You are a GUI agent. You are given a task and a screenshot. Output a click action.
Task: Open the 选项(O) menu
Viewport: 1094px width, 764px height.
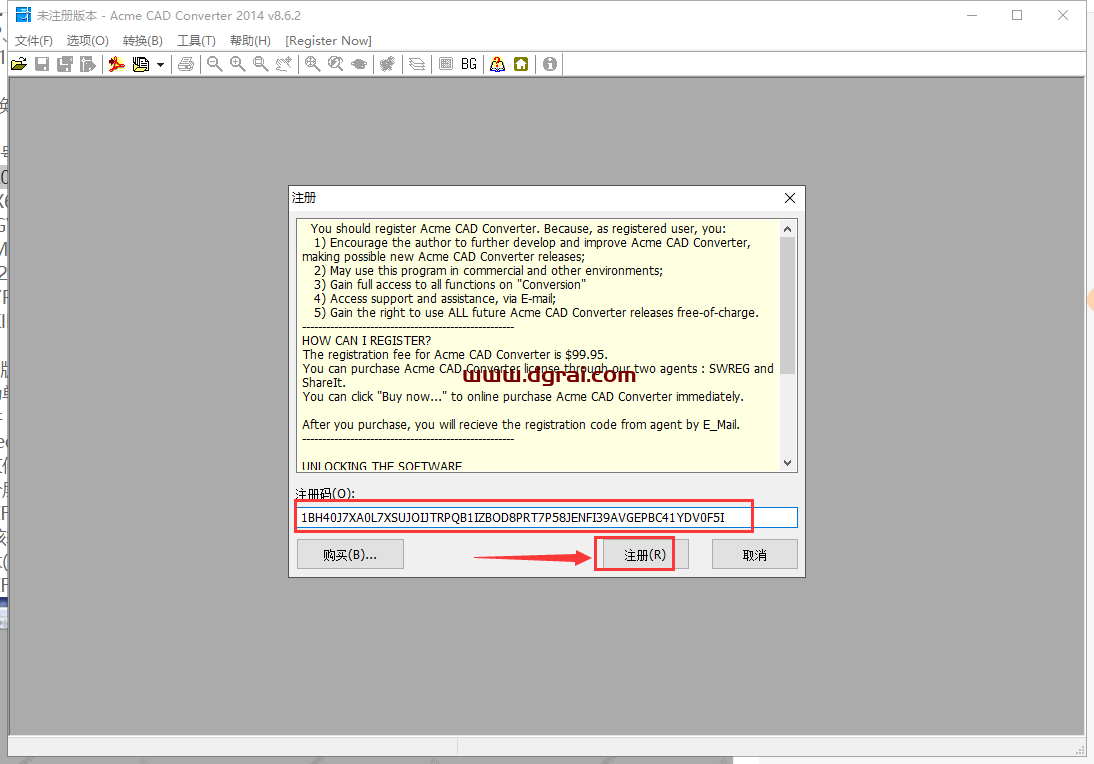(x=88, y=40)
